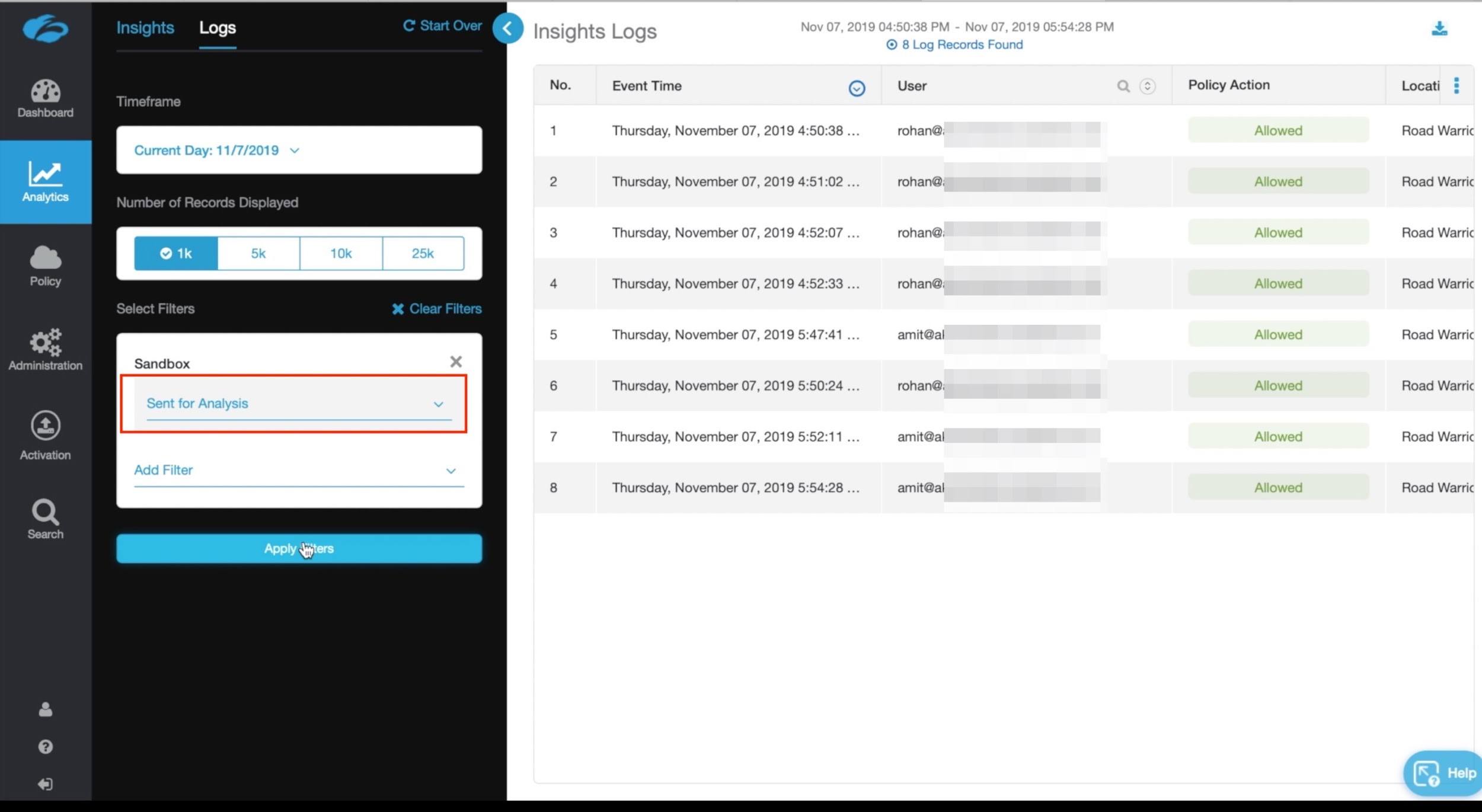
Task: Remove the Sandbox filter with the X
Action: [x=455, y=362]
